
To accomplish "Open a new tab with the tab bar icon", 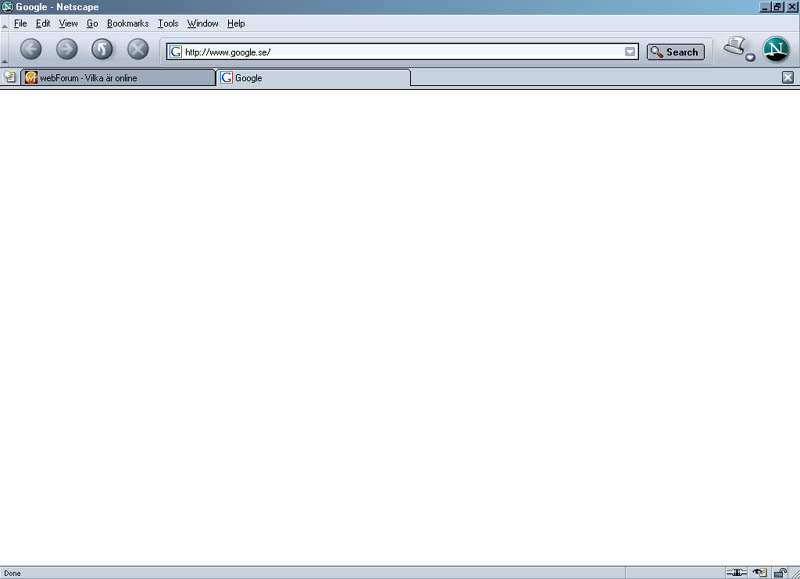I will click(x=9, y=77).
